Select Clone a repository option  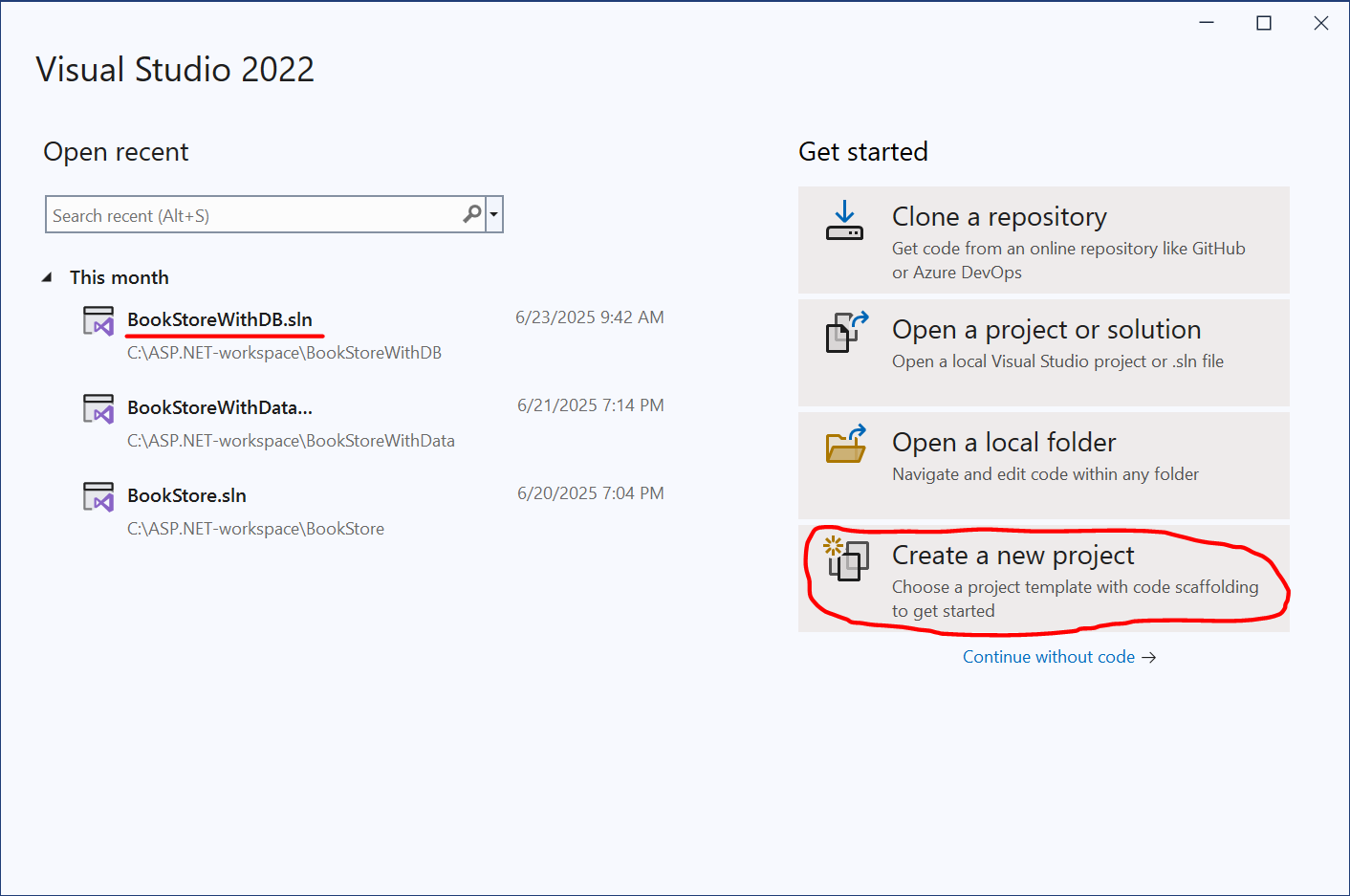tap(1044, 240)
